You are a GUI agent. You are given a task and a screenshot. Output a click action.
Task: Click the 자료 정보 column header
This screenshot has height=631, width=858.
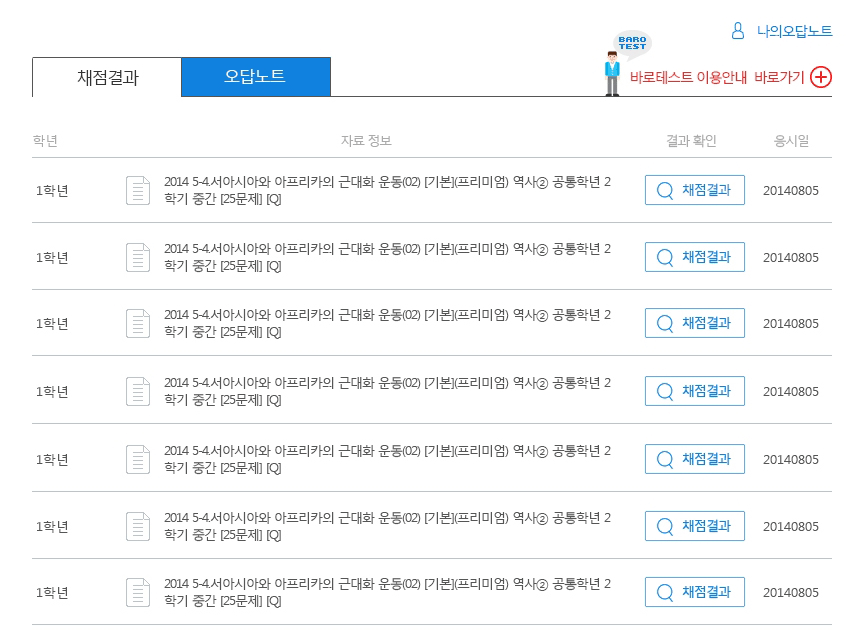coord(366,141)
